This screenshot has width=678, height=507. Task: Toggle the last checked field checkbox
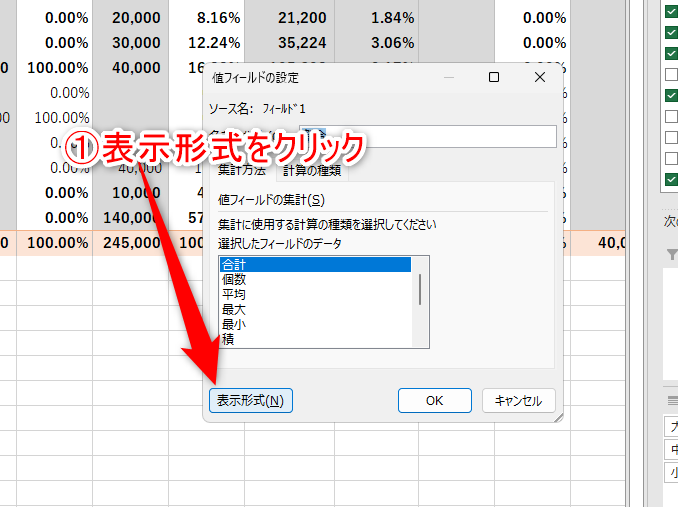671,180
